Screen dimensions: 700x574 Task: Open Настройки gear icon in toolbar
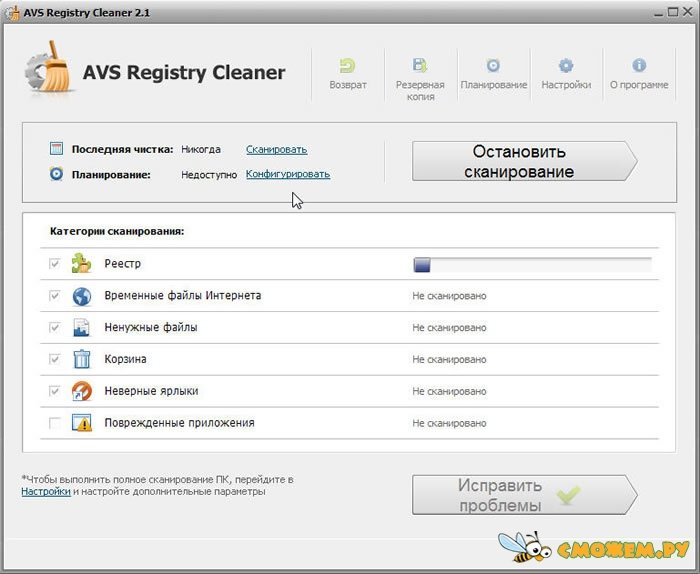click(566, 66)
